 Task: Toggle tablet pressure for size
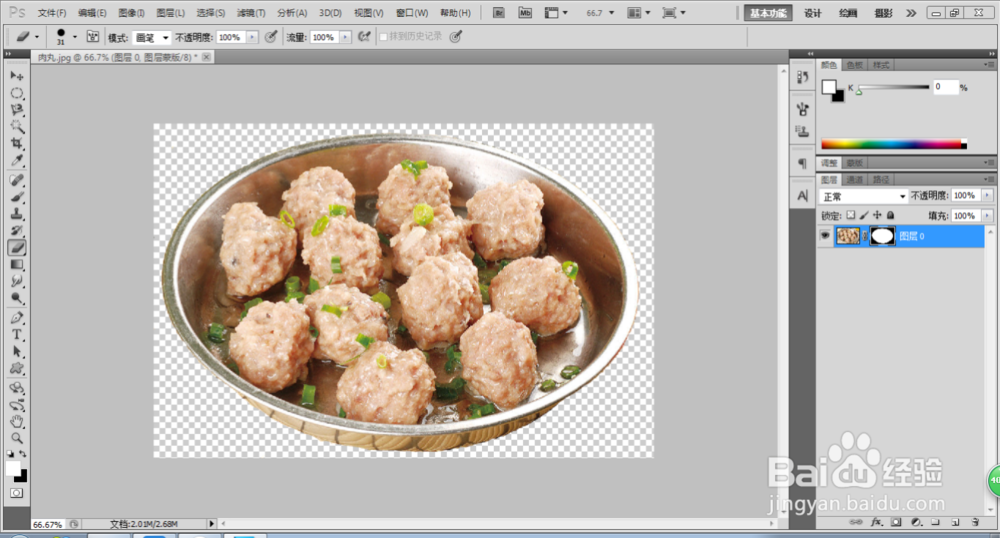pos(455,37)
